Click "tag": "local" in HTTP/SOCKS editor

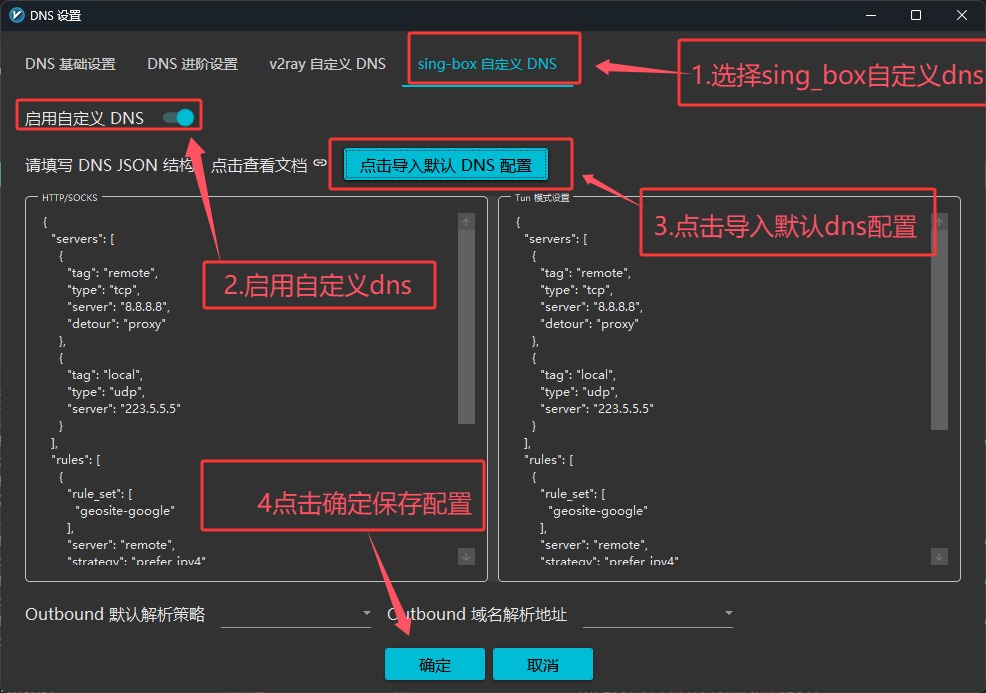(105, 375)
